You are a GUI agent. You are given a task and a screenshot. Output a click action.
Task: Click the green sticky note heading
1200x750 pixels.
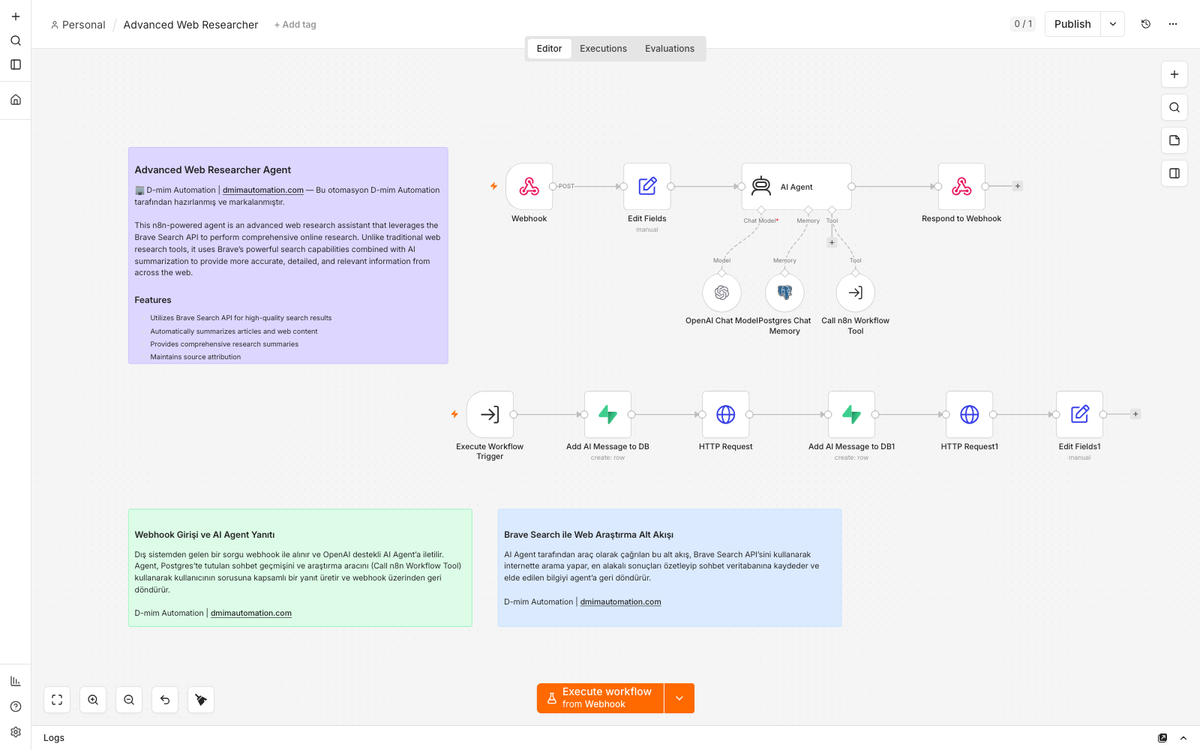(205, 535)
